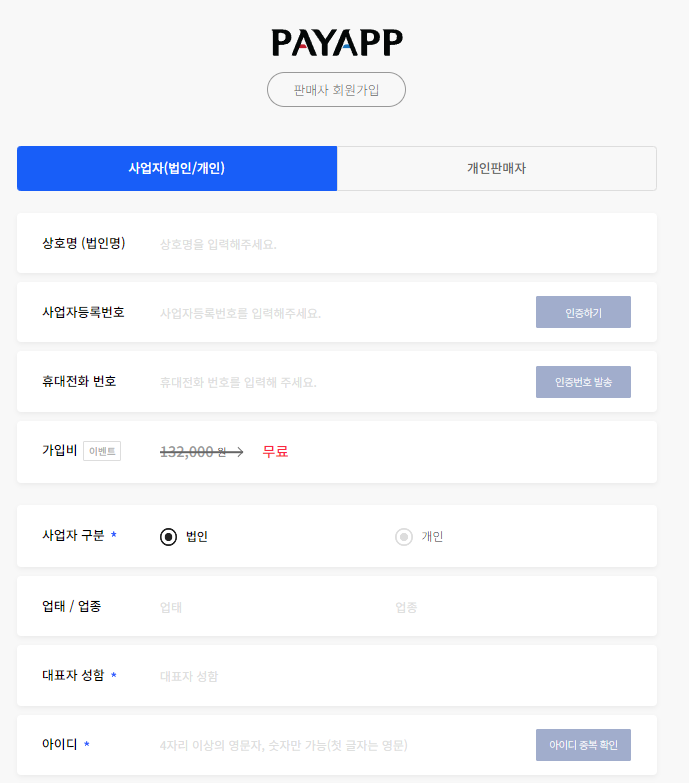Click the 판매자 회원가입 pill button
The height and width of the screenshot is (783, 689).
point(337,90)
